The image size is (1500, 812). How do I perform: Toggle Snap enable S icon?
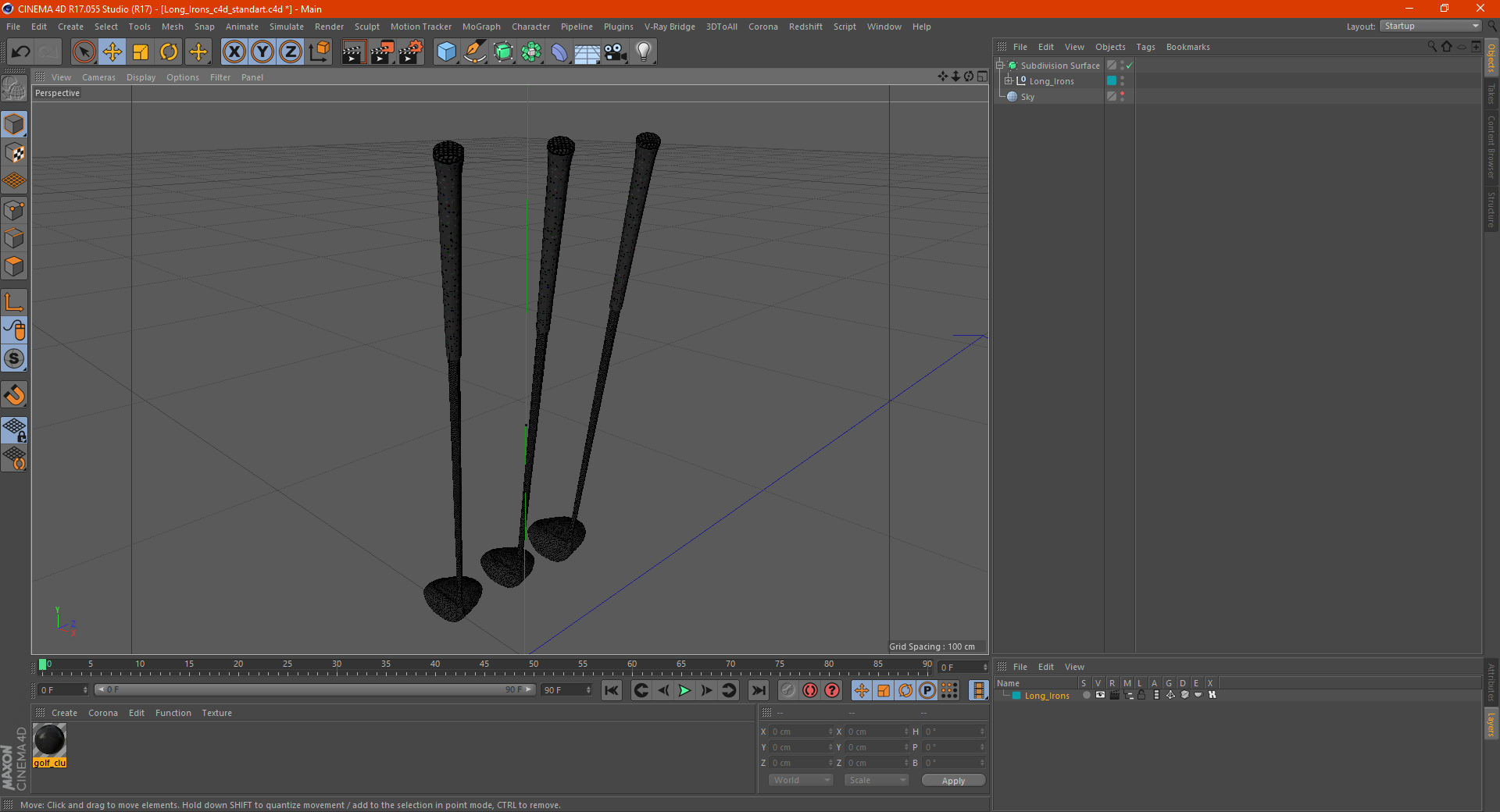[14, 359]
